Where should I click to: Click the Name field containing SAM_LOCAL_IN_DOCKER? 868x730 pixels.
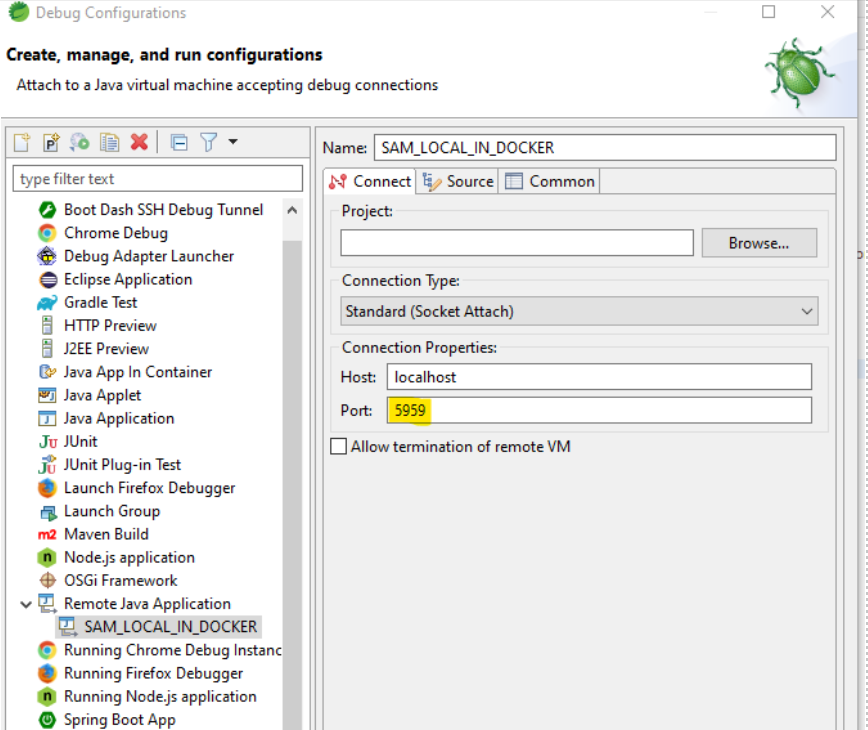pos(605,148)
